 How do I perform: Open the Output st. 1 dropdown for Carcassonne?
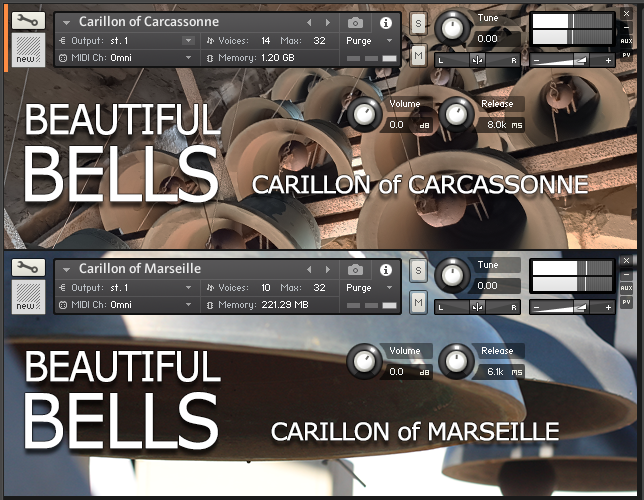tap(188, 41)
